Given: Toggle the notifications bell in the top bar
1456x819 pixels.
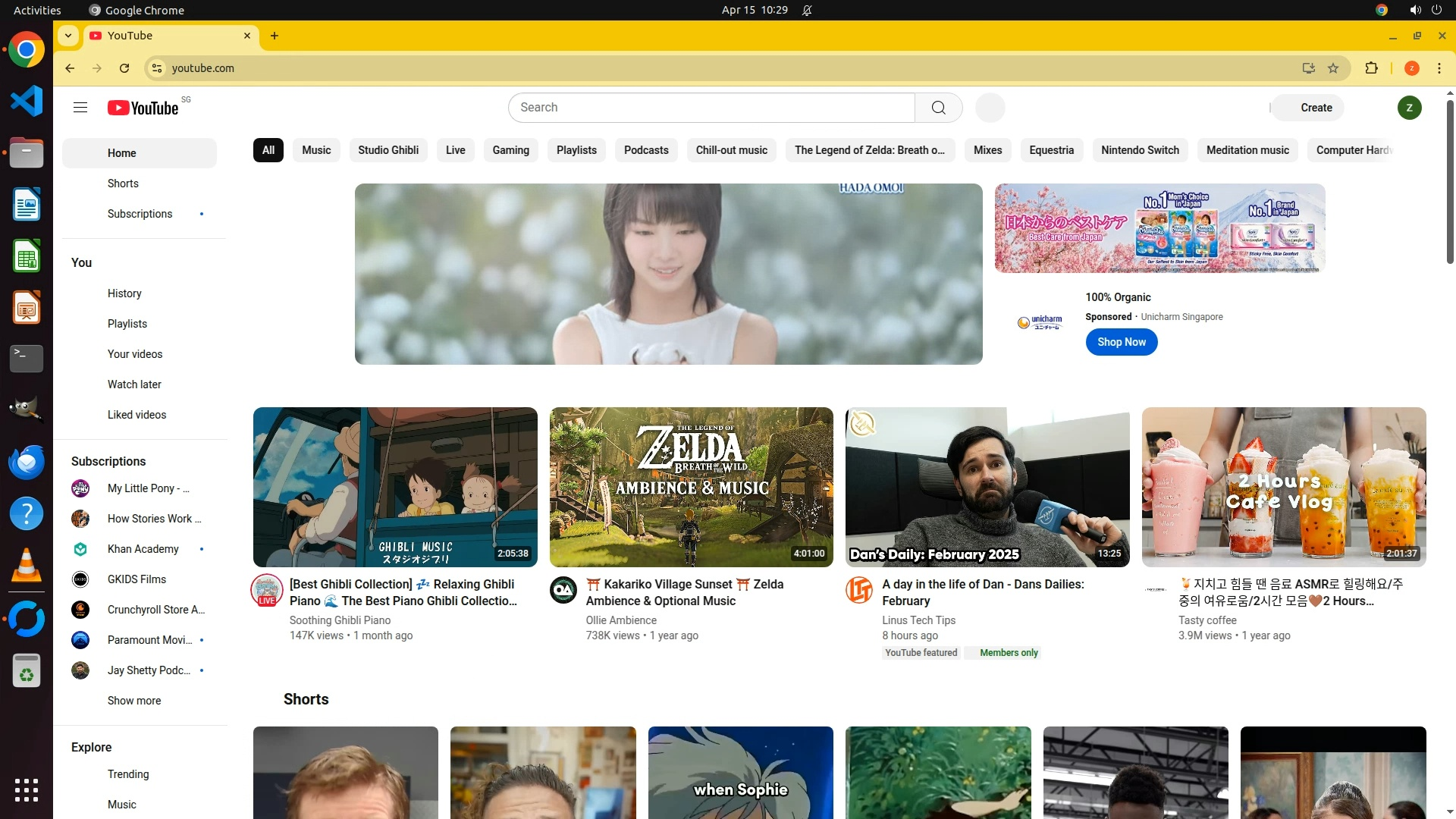Looking at the screenshot, I should (807, 11).
